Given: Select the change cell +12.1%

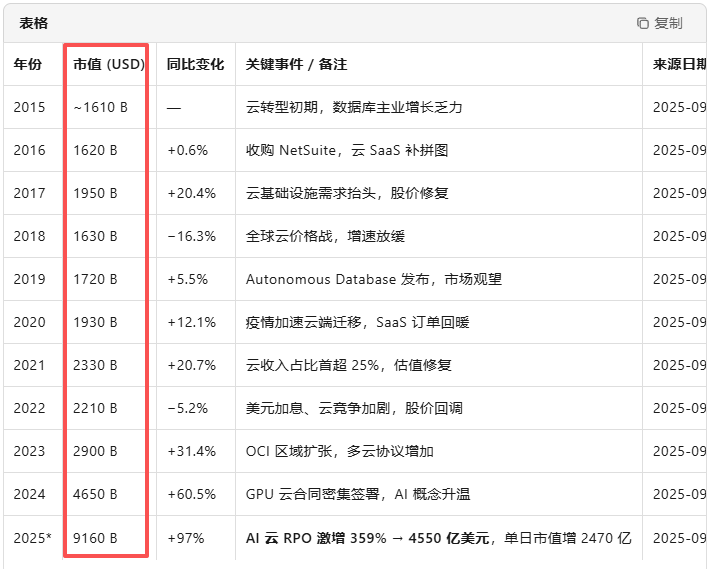Looking at the screenshot, I should click(x=191, y=322).
